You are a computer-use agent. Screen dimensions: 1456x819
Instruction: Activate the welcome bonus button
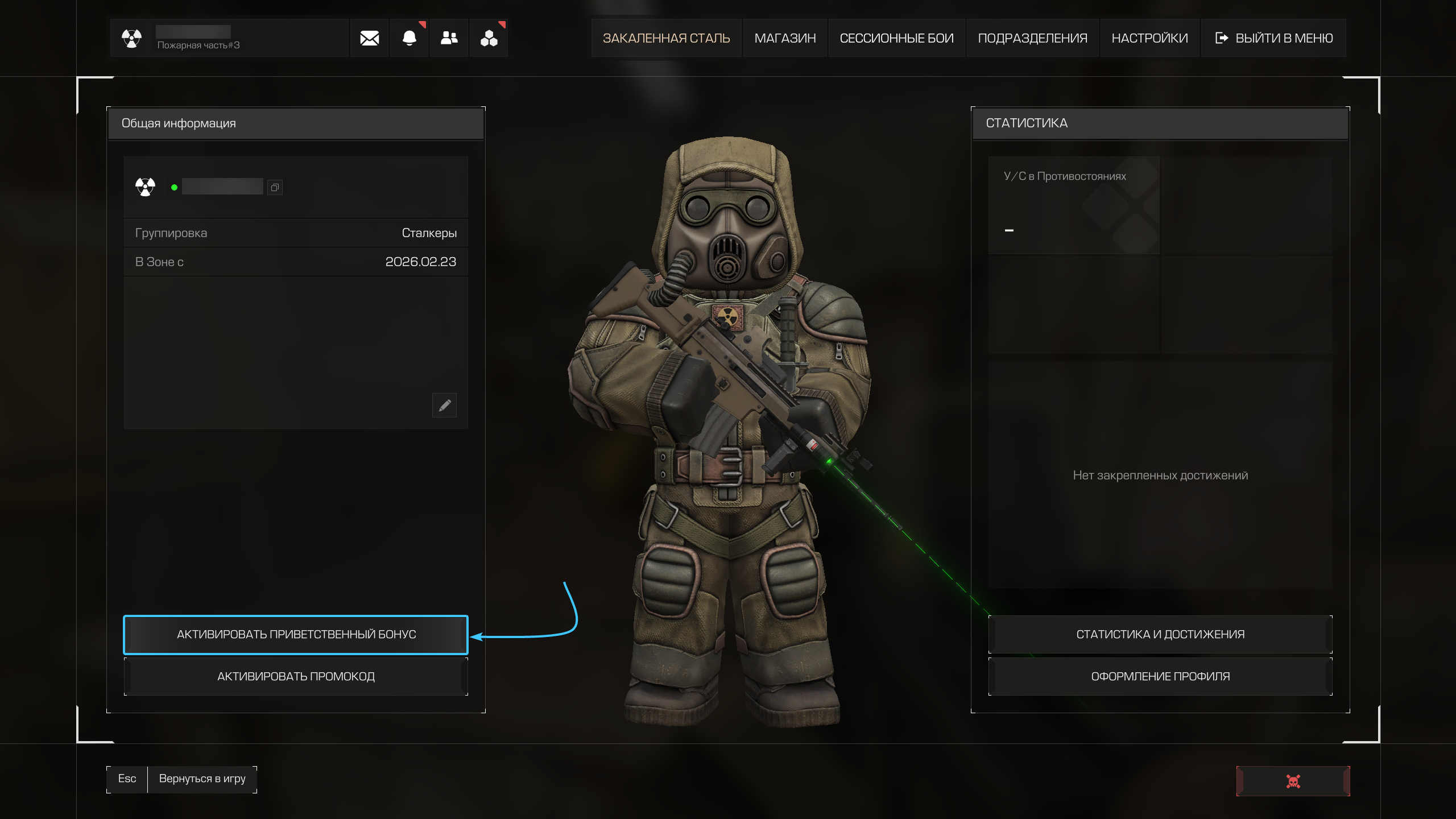pos(296,634)
